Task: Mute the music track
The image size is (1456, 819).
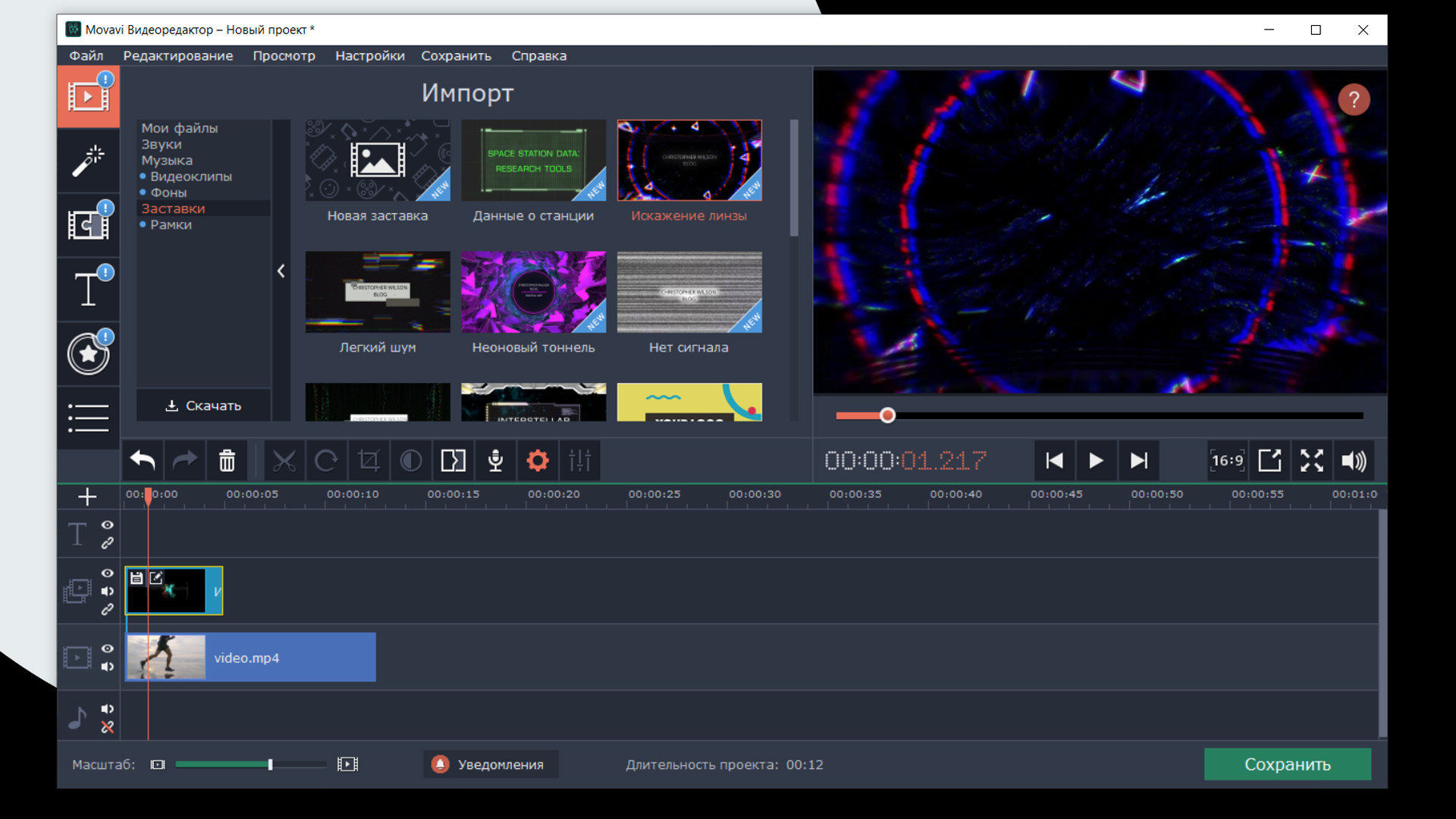Action: pyautogui.click(x=108, y=709)
